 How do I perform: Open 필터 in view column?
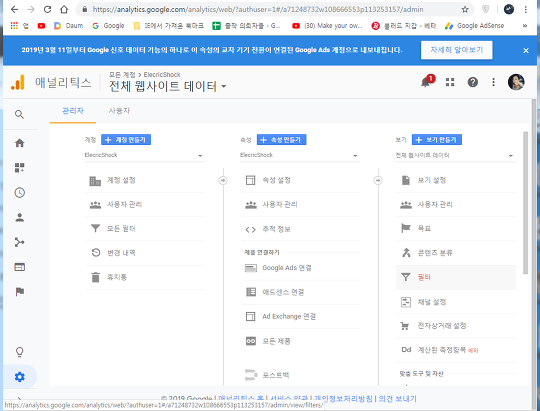pos(456,277)
